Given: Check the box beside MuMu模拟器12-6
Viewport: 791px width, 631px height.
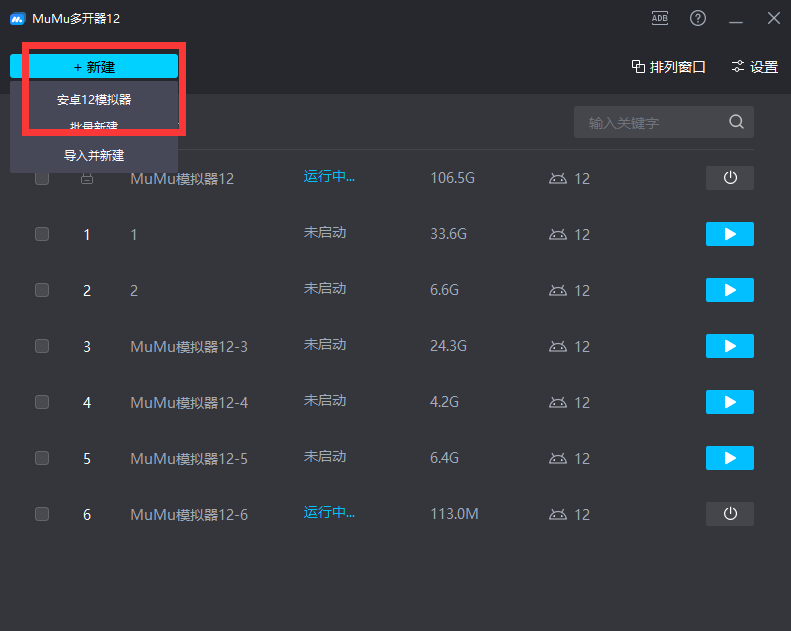Looking at the screenshot, I should [x=42, y=514].
